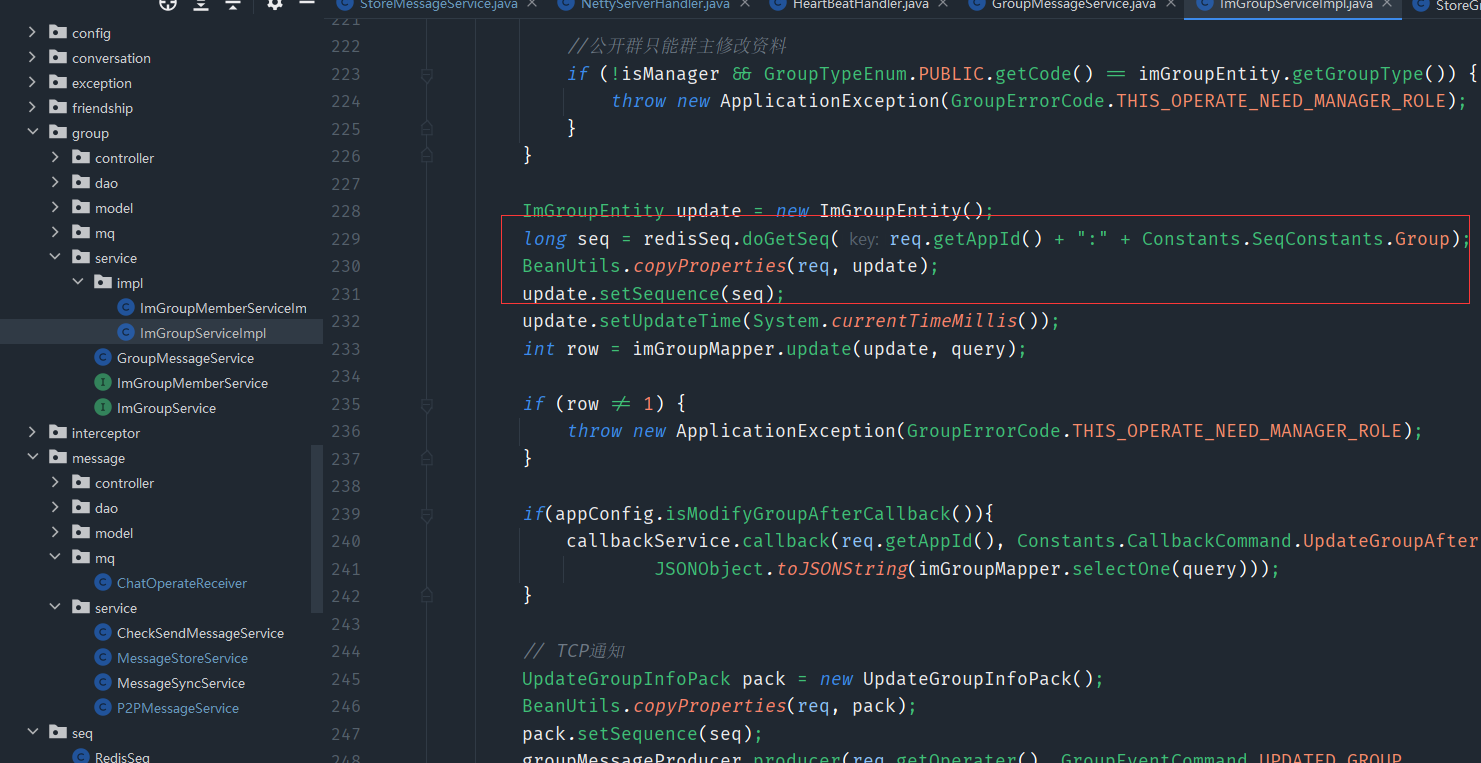Click the P2PMessageService class icon
The height and width of the screenshot is (763, 1481).
[102, 708]
